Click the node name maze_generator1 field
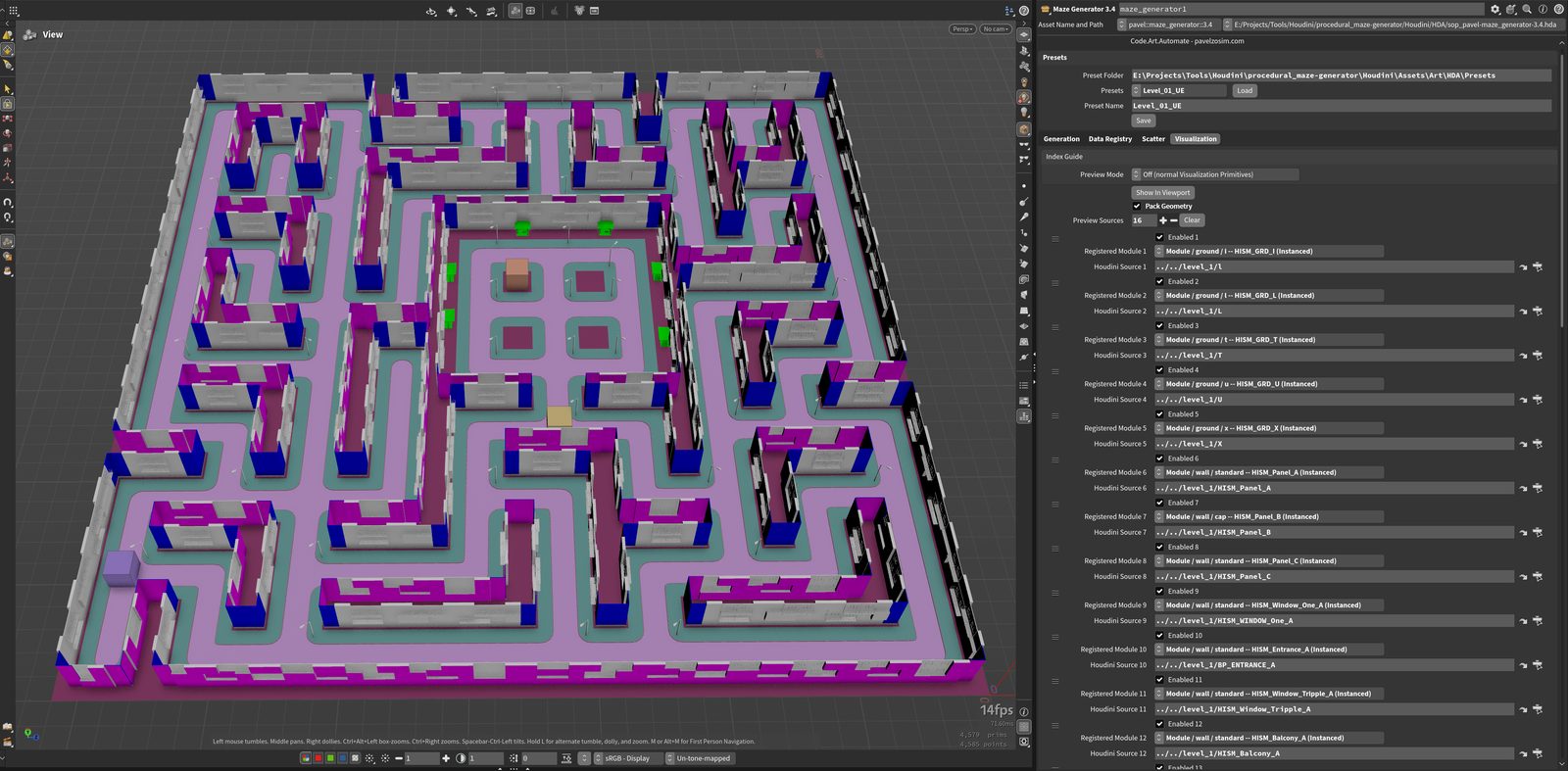Screen dimensions: 1568x771 (1300, 9)
